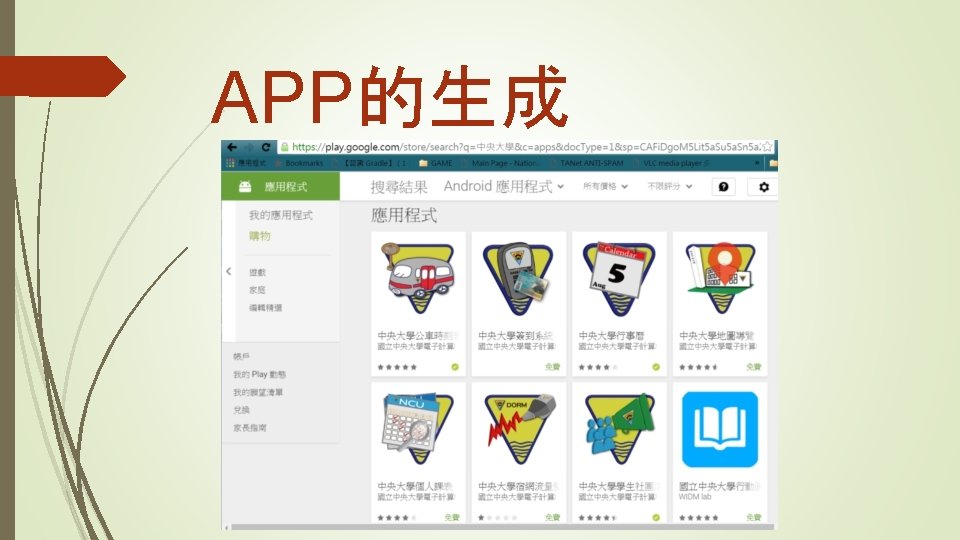This screenshot has width=960, height=540.
Task: Open the apps grid in bookmarks bar
Action: coord(230,163)
